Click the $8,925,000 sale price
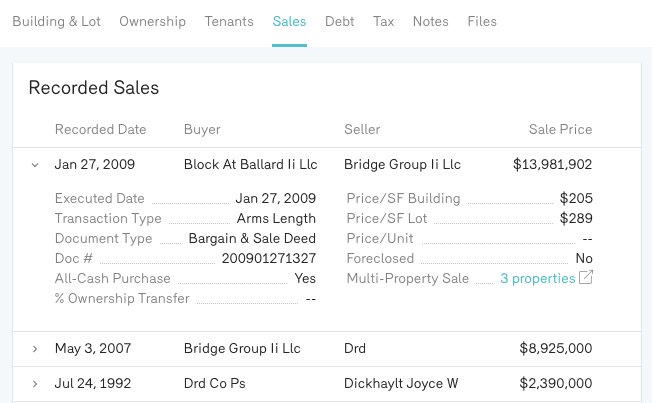Image resolution: width=652 pixels, height=403 pixels. click(x=556, y=349)
